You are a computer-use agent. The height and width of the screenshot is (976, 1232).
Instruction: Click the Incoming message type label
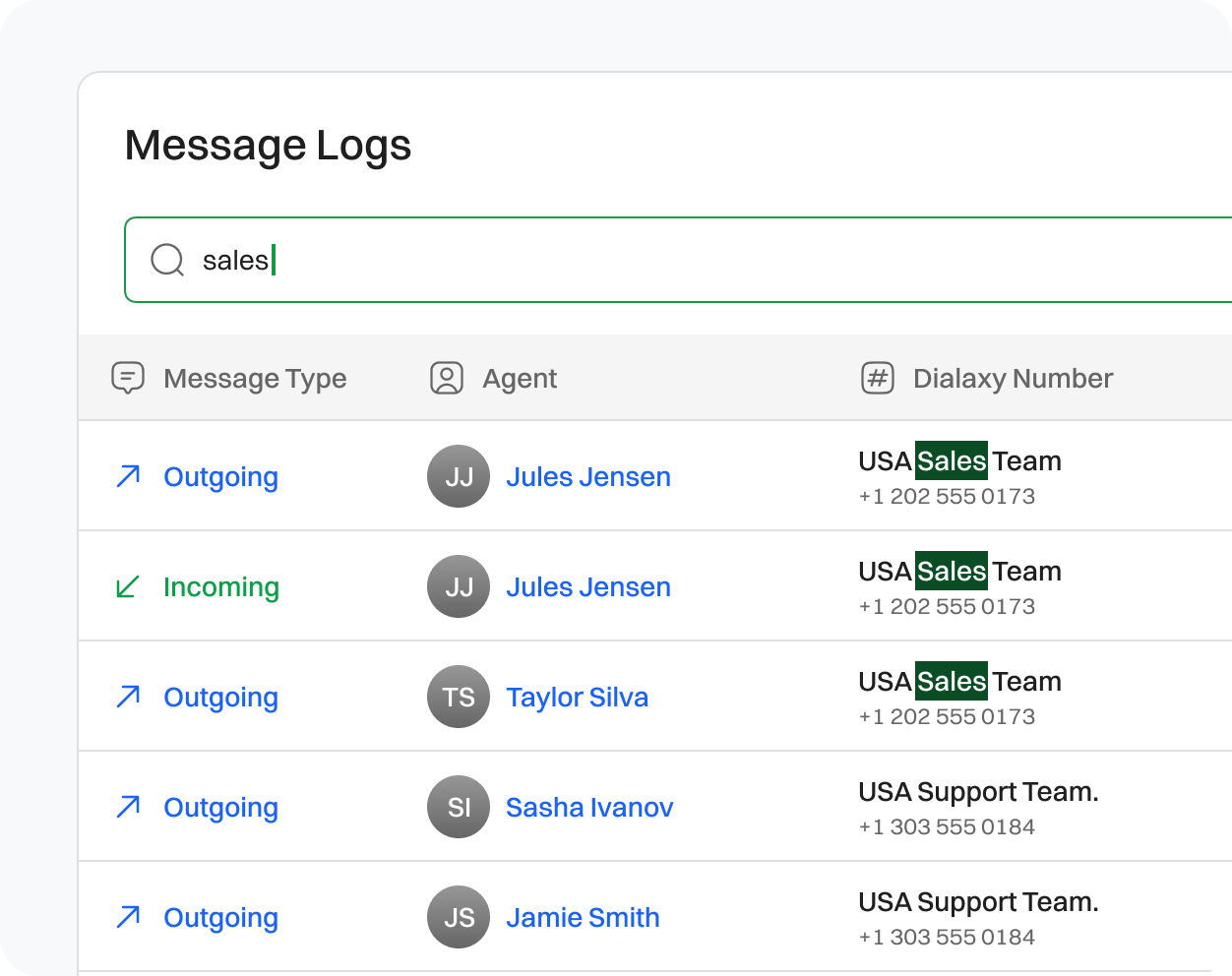[220, 586]
